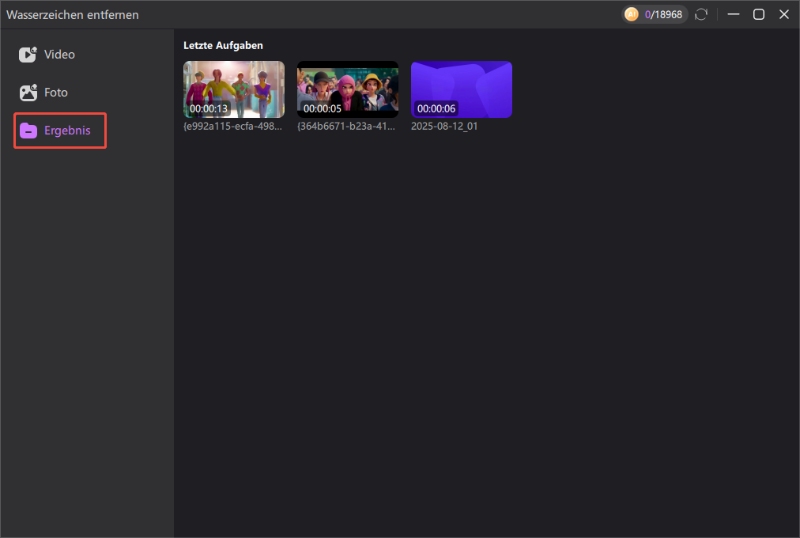Image resolution: width=800 pixels, height=538 pixels.
Task: Open the thumbnail with 00:00:05 duration
Action: click(348, 89)
